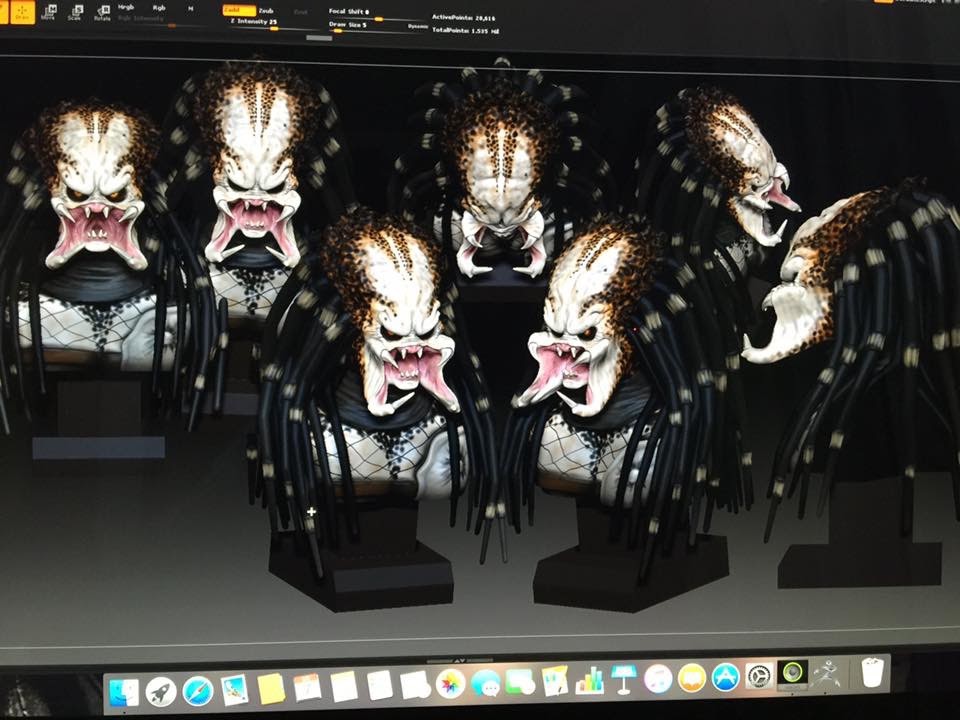Enable the Mrgb paint mode
This screenshot has height=720, width=960.
coord(126,7)
